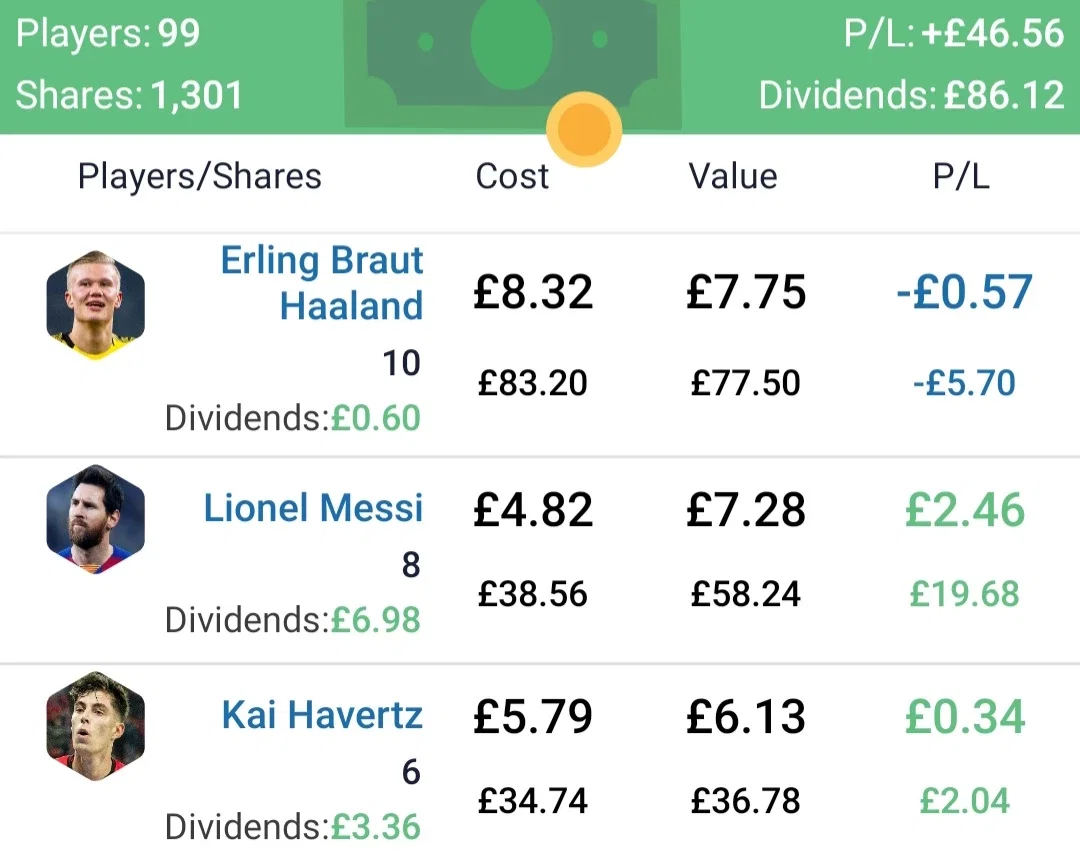The height and width of the screenshot is (867, 1080).
Task: Select the Players: 99 summary
Action: (x=108, y=33)
